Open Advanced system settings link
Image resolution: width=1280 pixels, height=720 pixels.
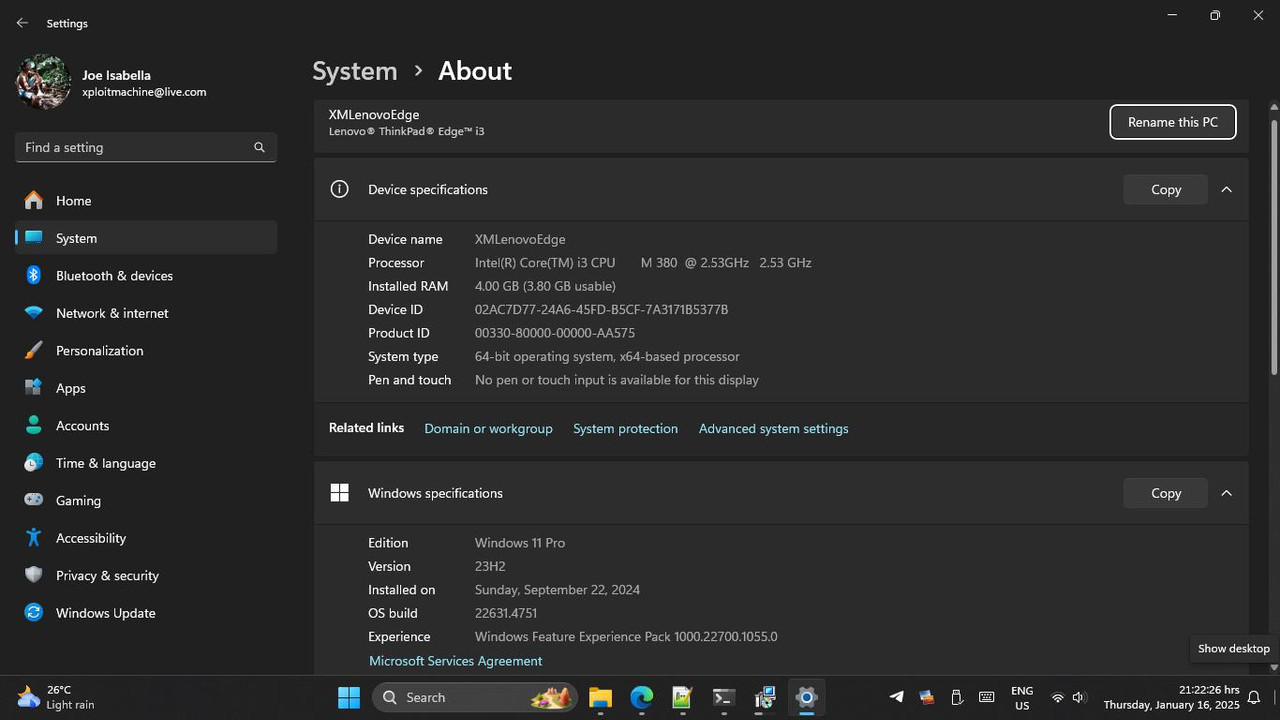pyautogui.click(x=773, y=429)
